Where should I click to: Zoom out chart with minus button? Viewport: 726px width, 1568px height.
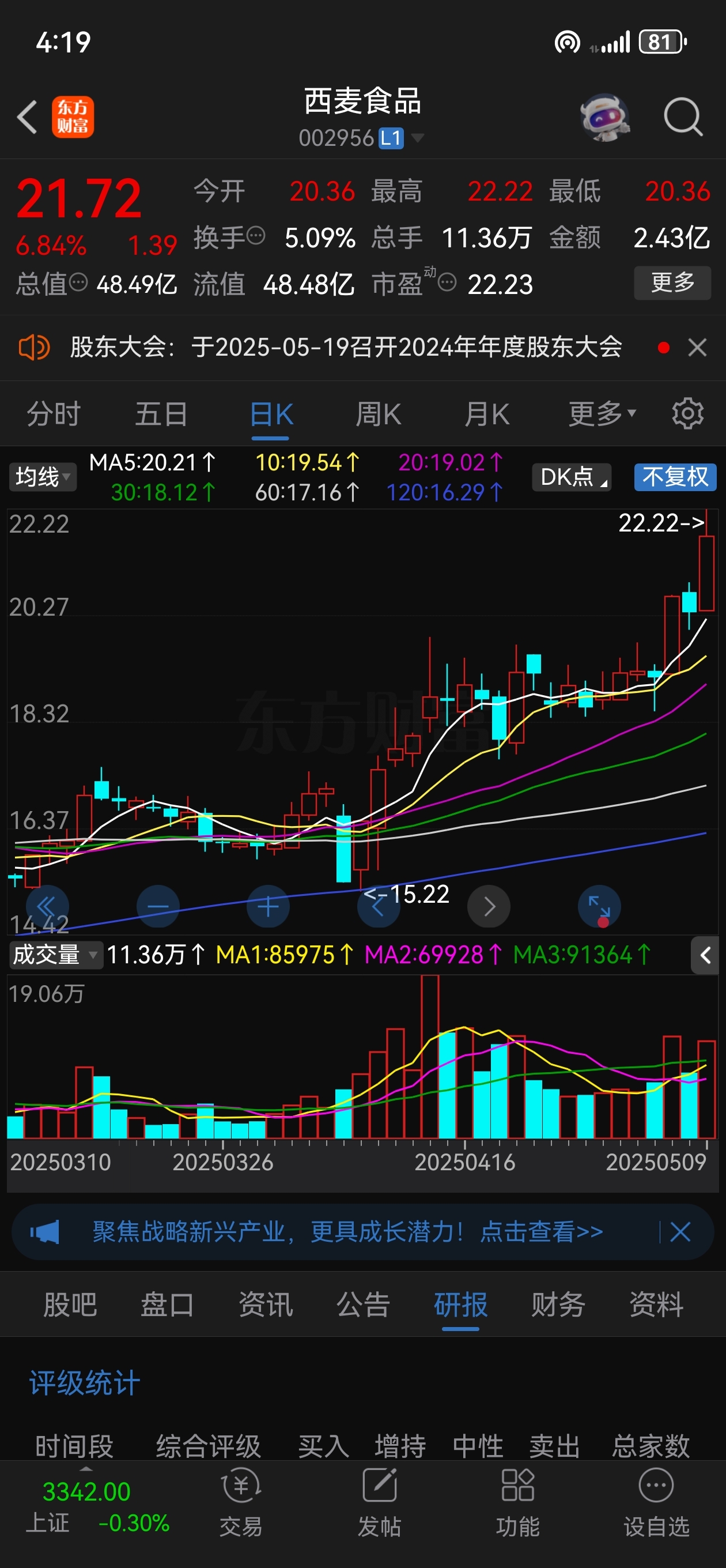point(158,906)
